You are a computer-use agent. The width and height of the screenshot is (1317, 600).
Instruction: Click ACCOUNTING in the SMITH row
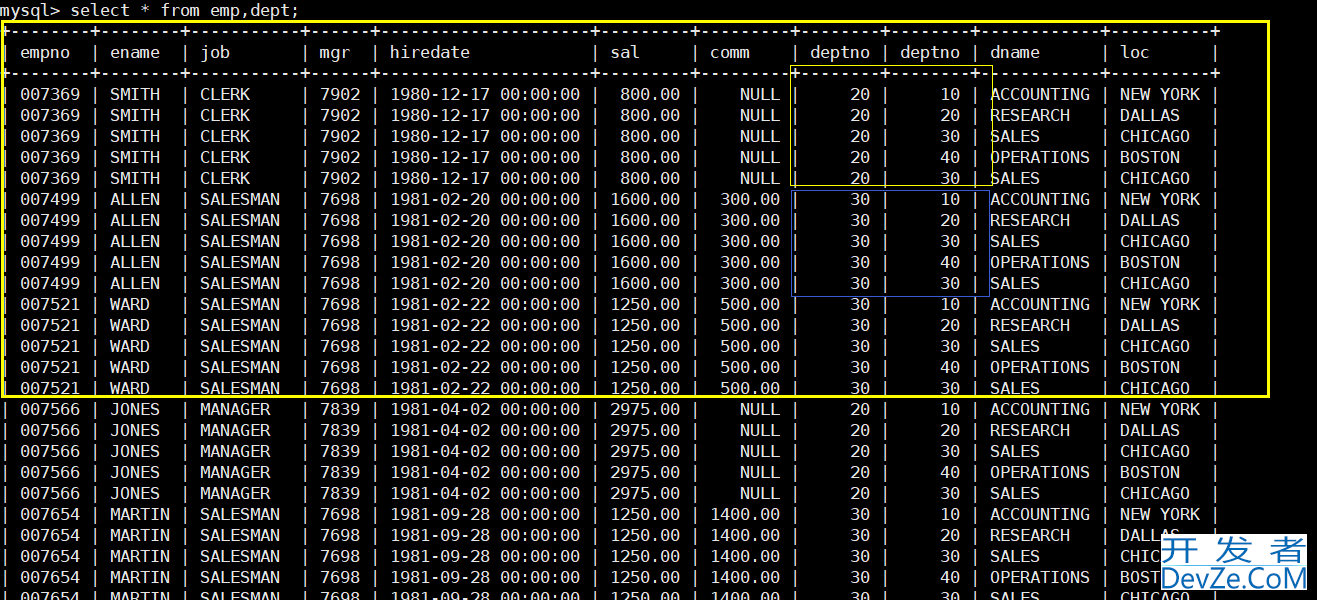coord(1040,94)
